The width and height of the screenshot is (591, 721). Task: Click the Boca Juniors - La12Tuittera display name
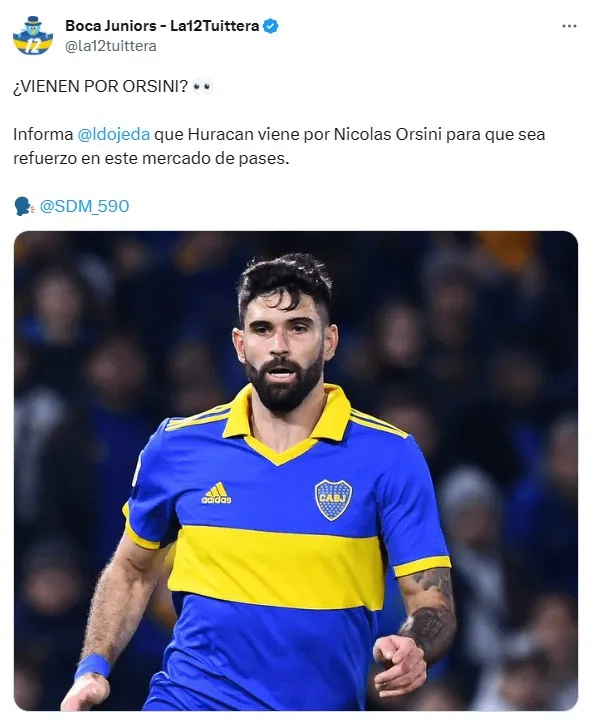click(x=162, y=26)
